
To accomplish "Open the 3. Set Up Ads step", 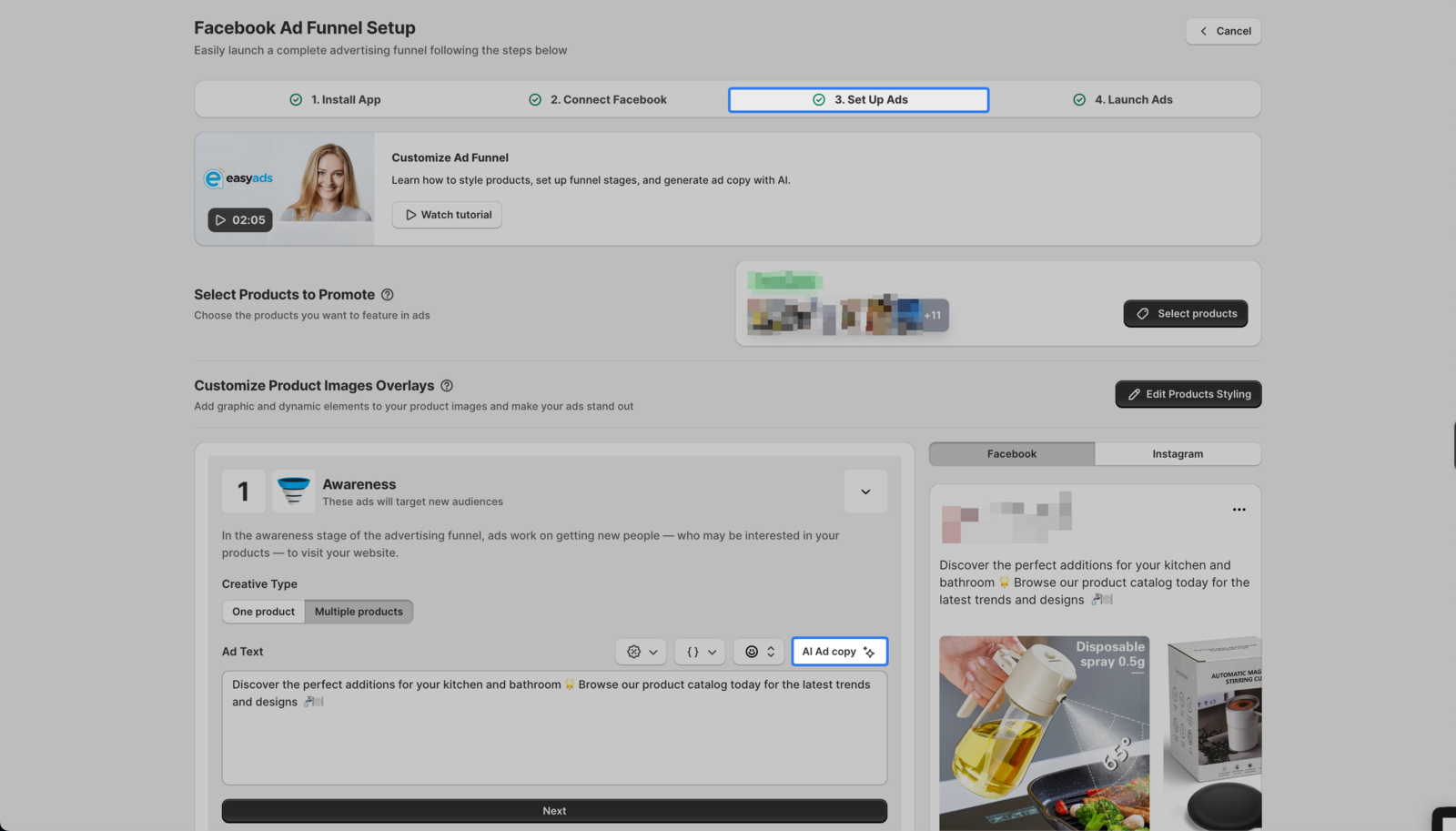I will coord(857,99).
